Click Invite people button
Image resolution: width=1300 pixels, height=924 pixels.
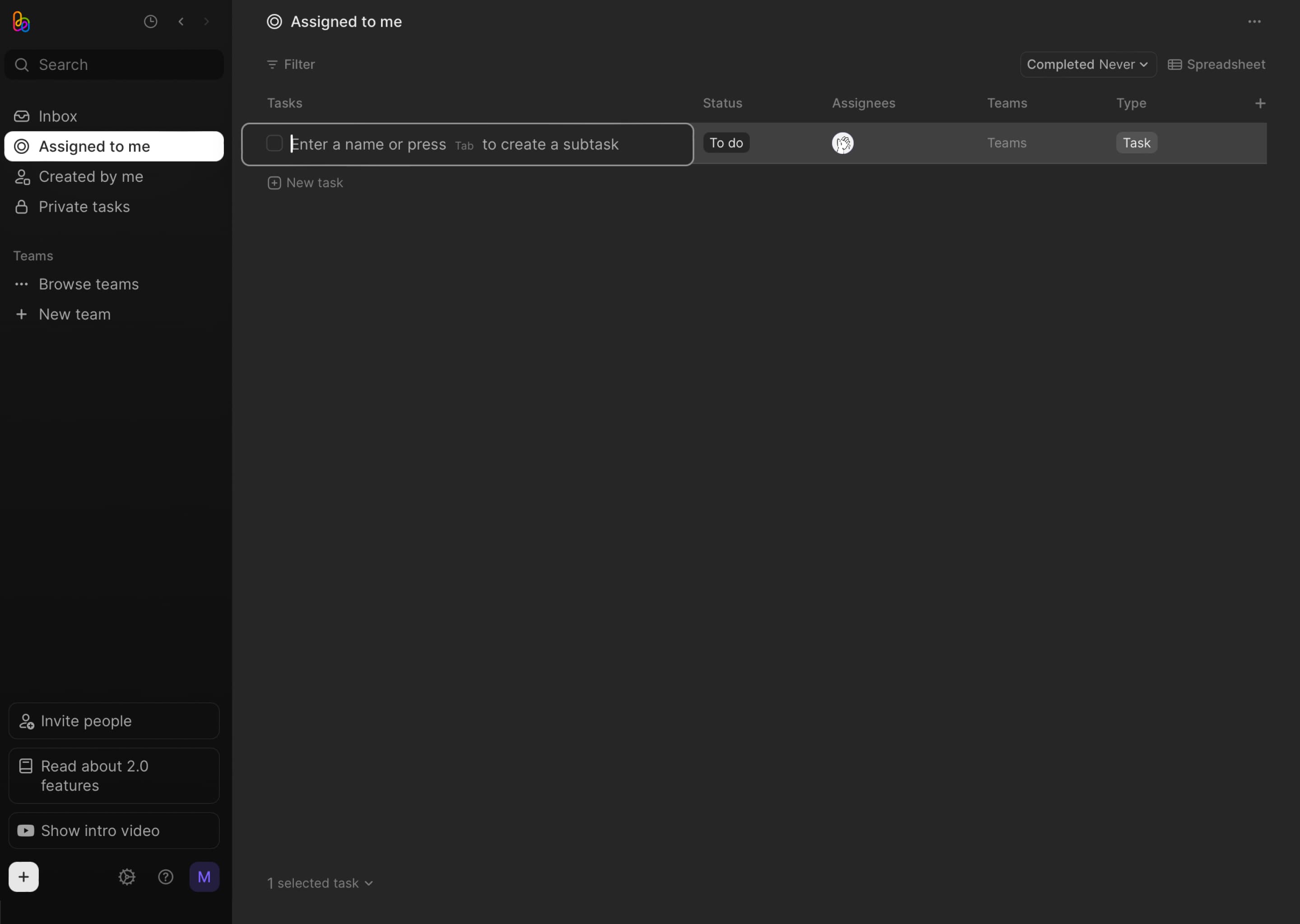pos(113,720)
